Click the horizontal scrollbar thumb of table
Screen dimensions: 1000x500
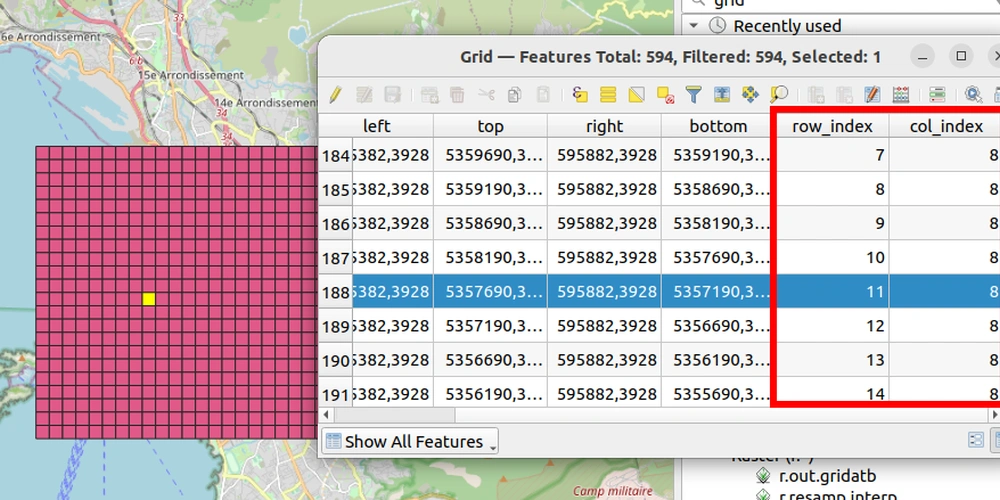(395, 415)
